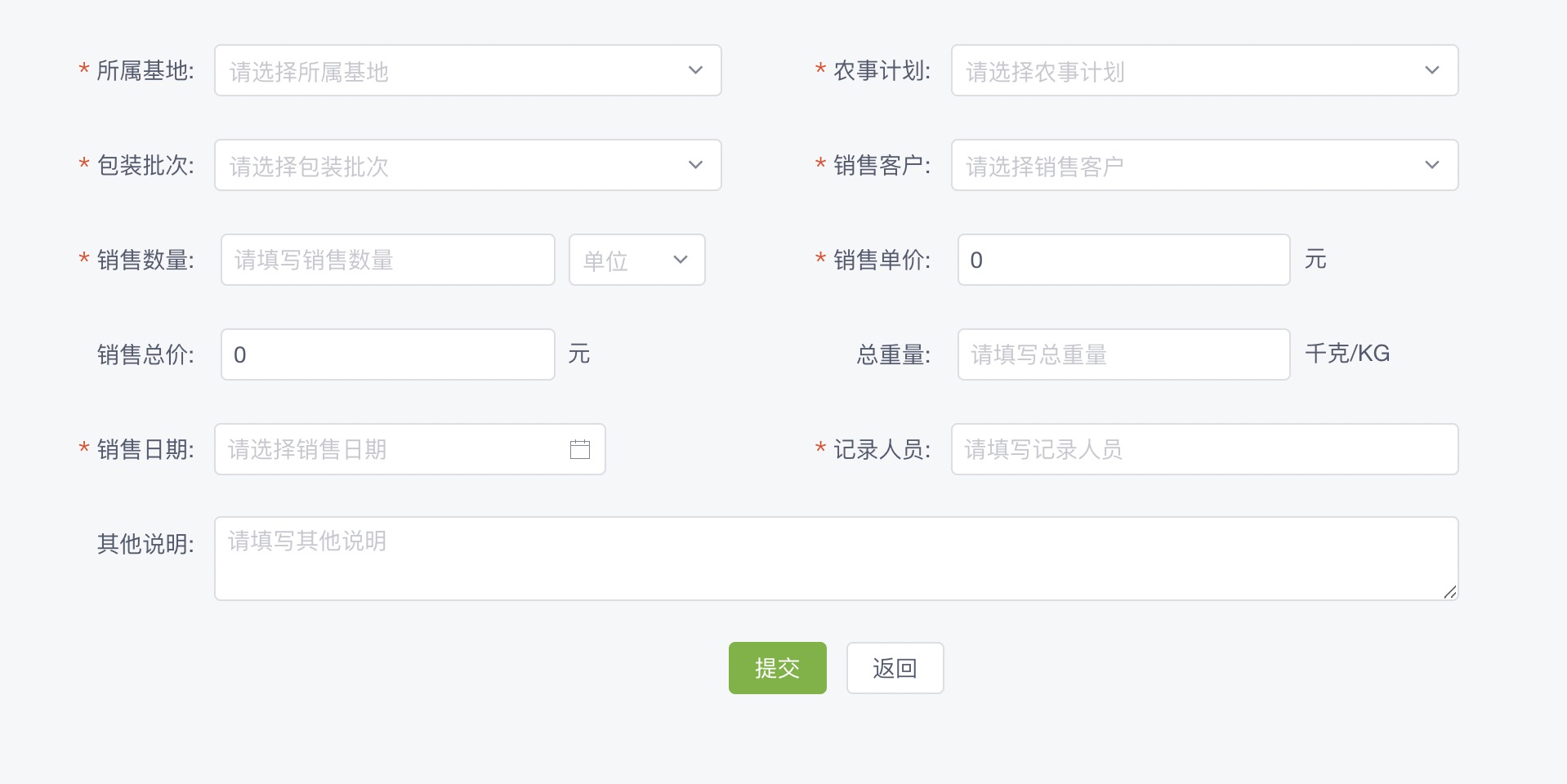Click the 提交 submit button
The image size is (1567, 784).
778,668
